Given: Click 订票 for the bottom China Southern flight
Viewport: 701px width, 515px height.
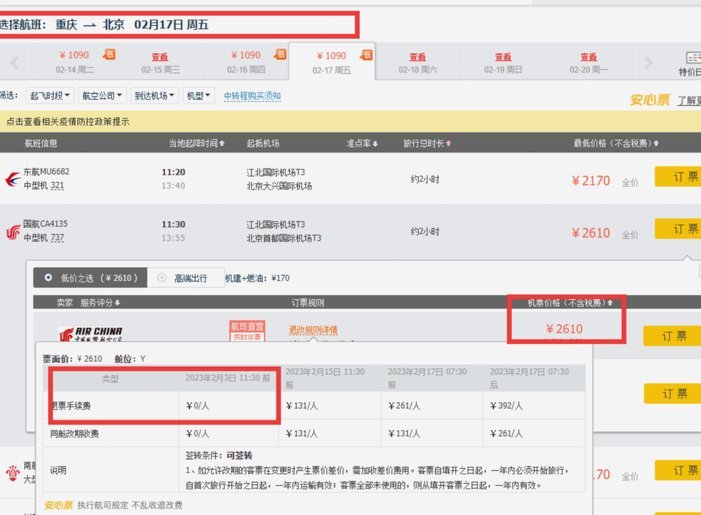Looking at the screenshot, I should pyautogui.click(x=678, y=470).
